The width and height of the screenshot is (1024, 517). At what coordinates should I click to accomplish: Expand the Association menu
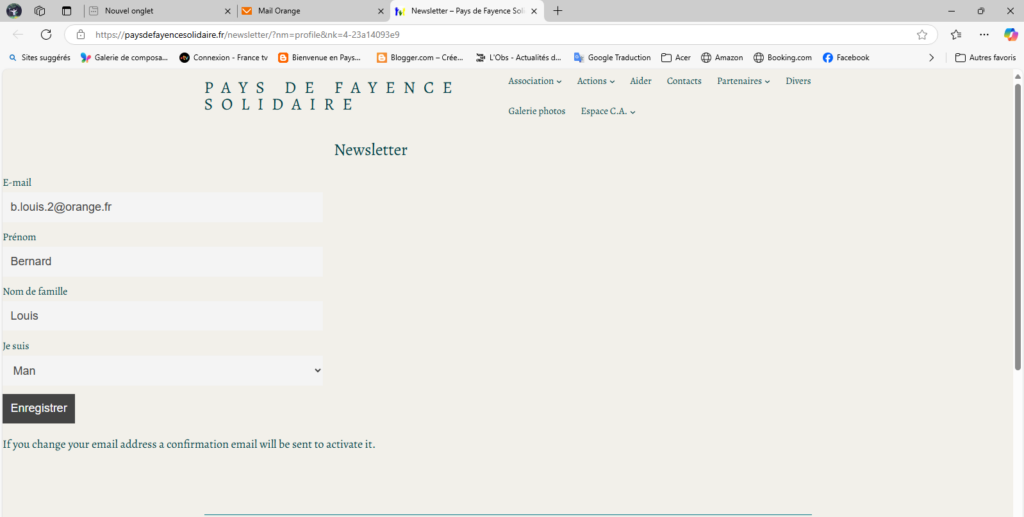click(x=534, y=81)
